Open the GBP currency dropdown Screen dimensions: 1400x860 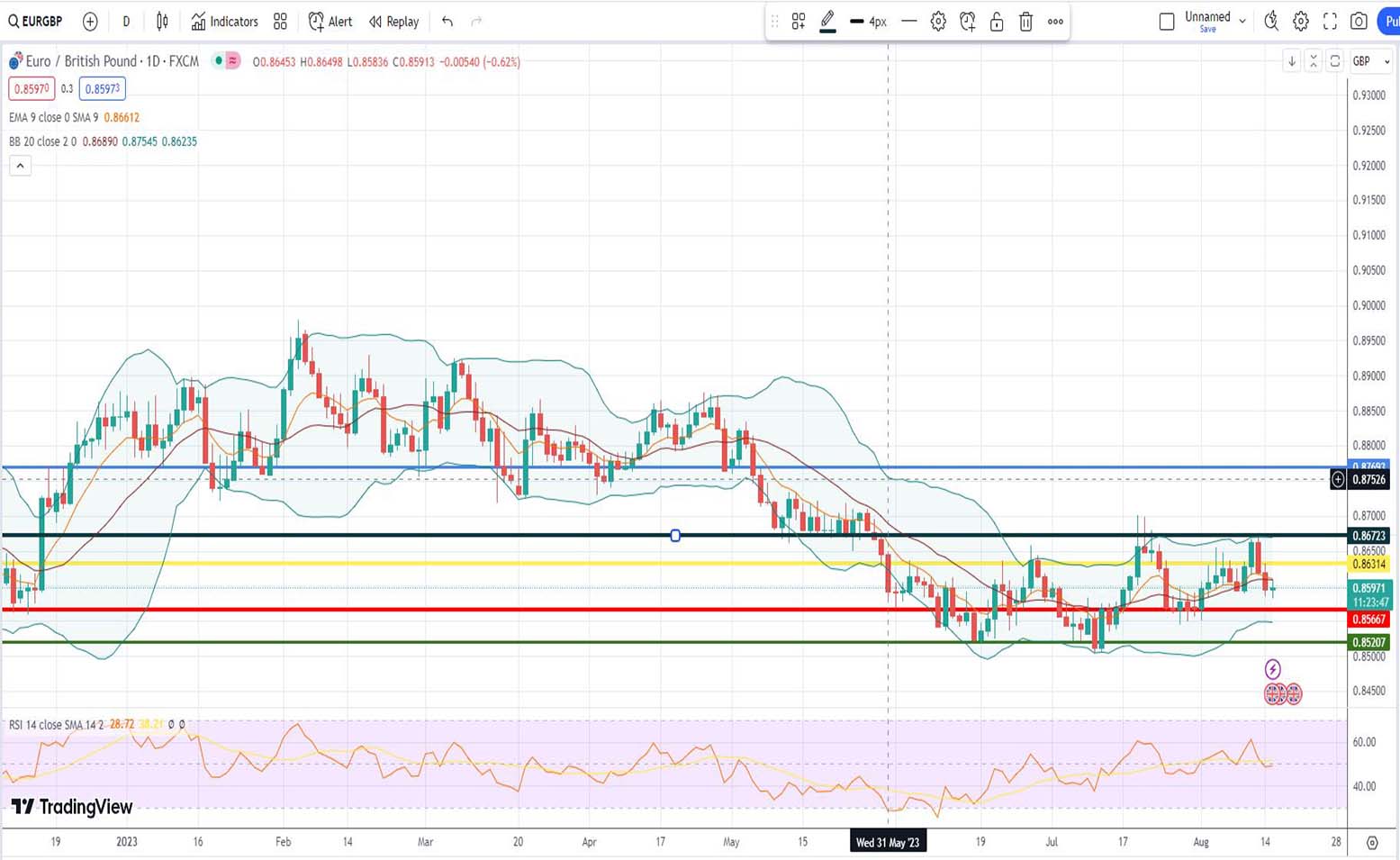point(1371,61)
